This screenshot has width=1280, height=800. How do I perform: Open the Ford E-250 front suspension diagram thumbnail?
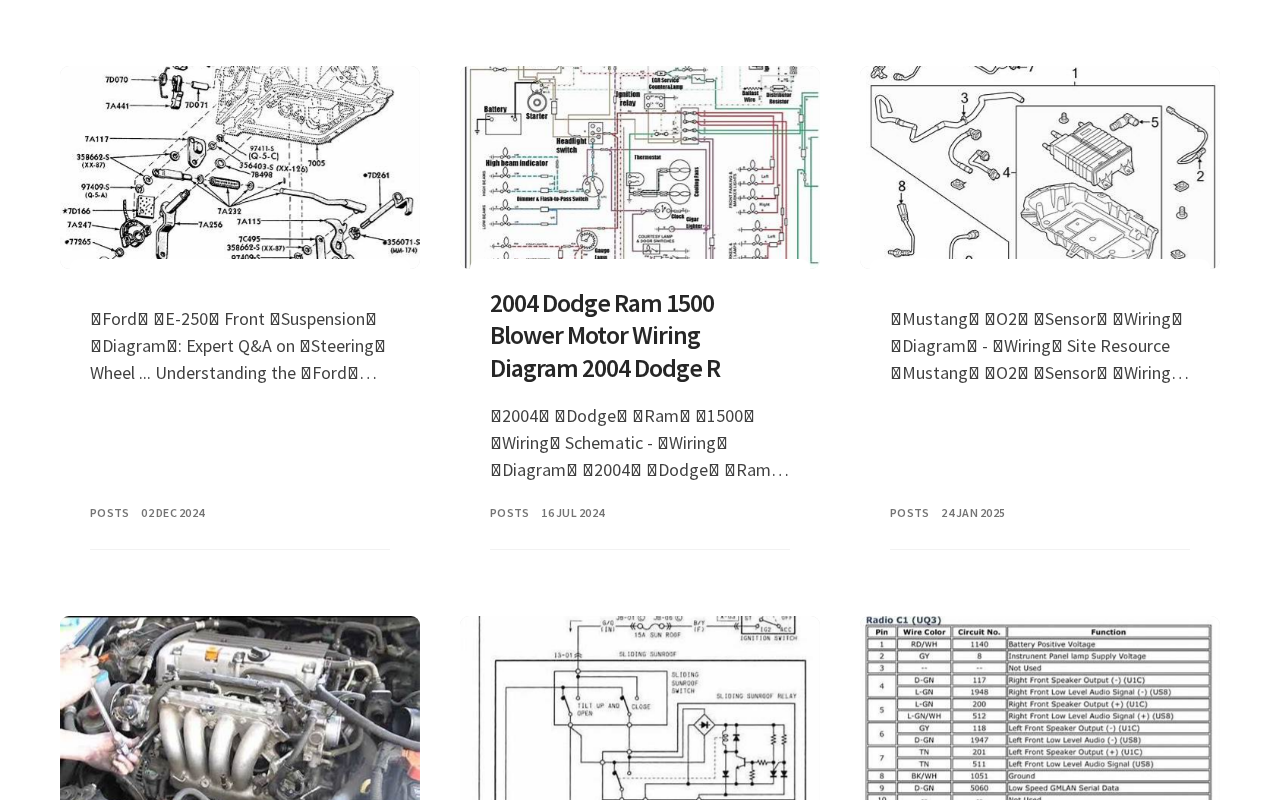click(x=240, y=167)
